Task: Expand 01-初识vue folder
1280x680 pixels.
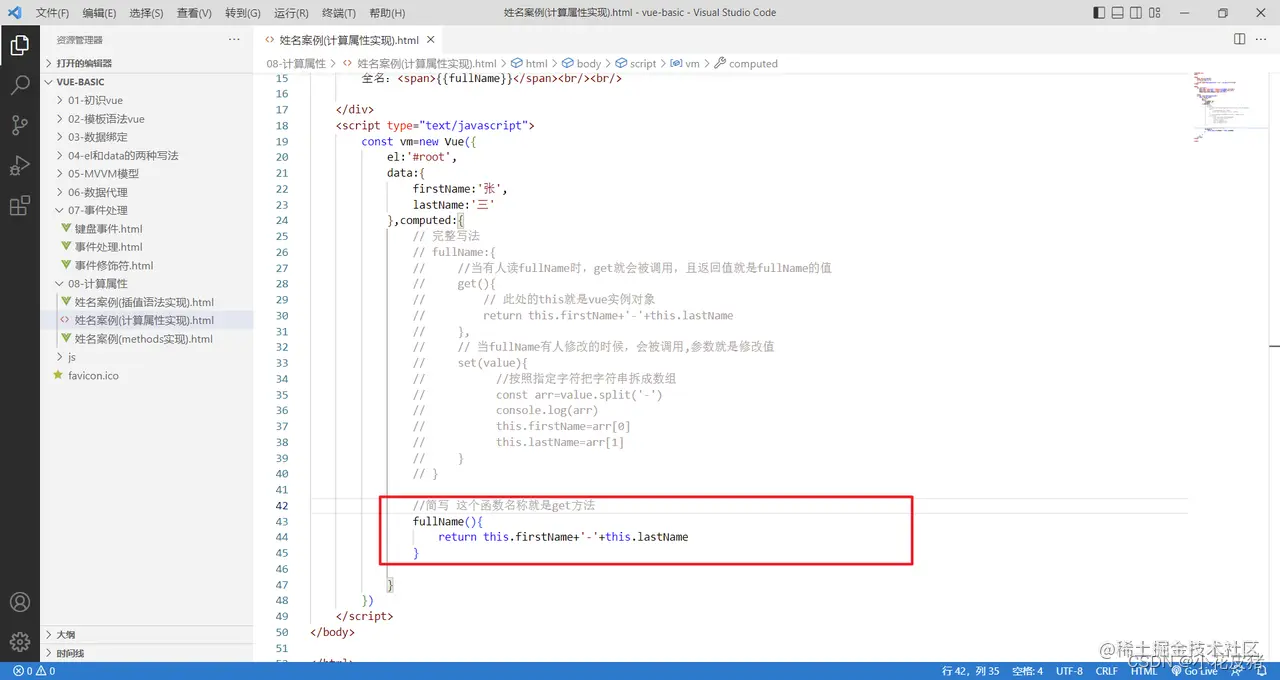Action: pyautogui.click(x=146, y=100)
